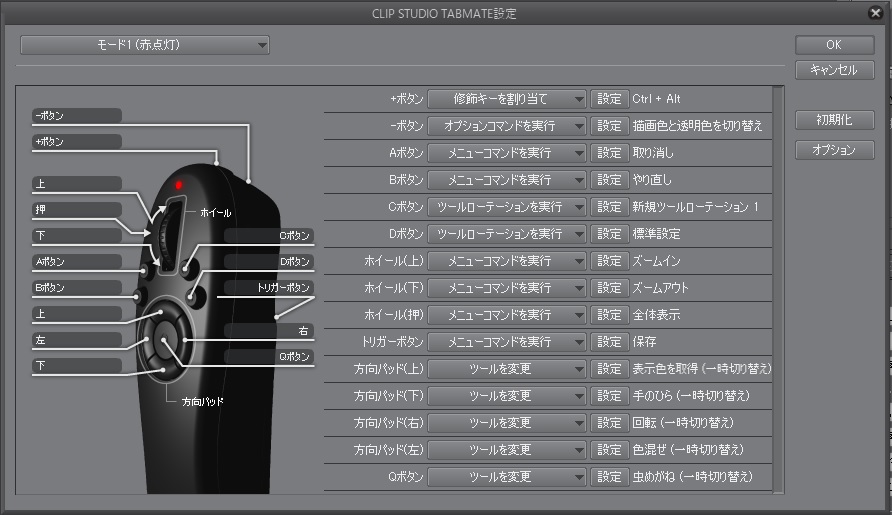Open the モード1 (赤点灯) mode dropdown
Image resolution: width=892 pixels, height=515 pixels.
coord(144,45)
